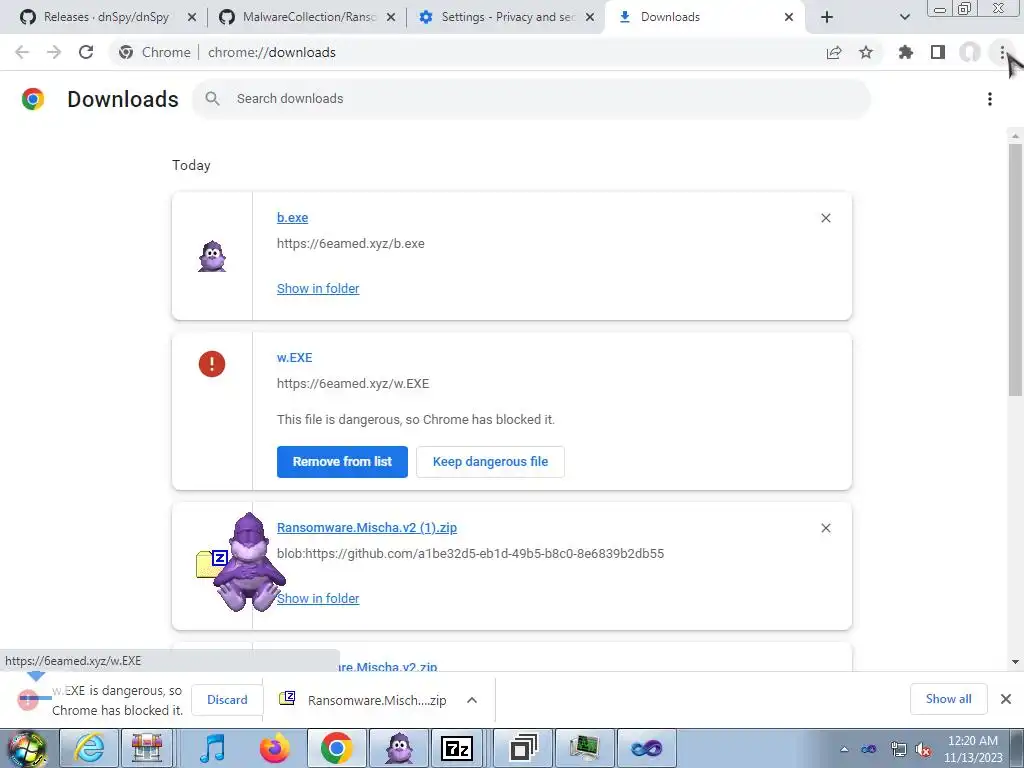
Task: Click the muted volume tray icon
Action: 923,750
